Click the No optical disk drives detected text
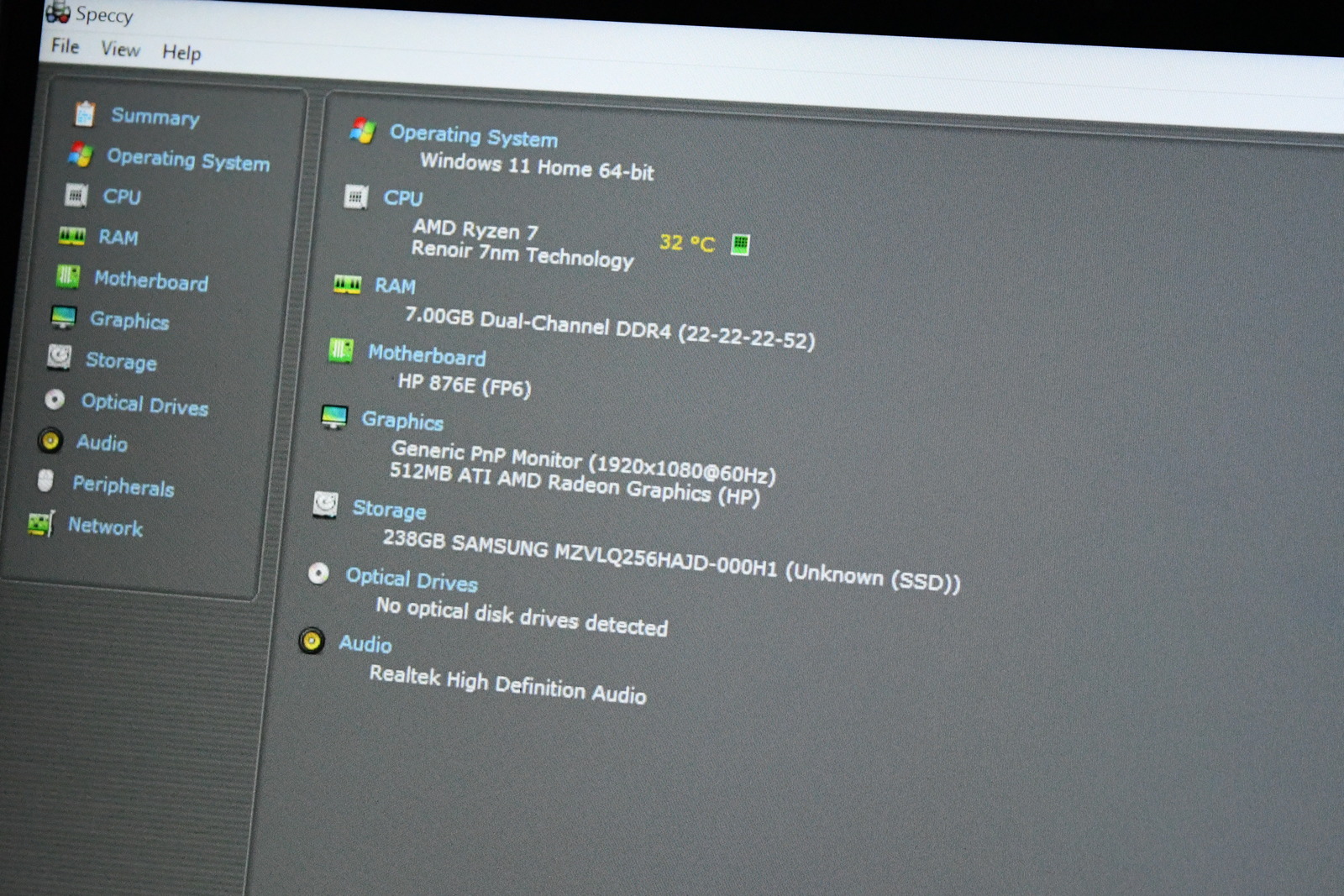Viewport: 1344px width, 896px height. (522, 616)
